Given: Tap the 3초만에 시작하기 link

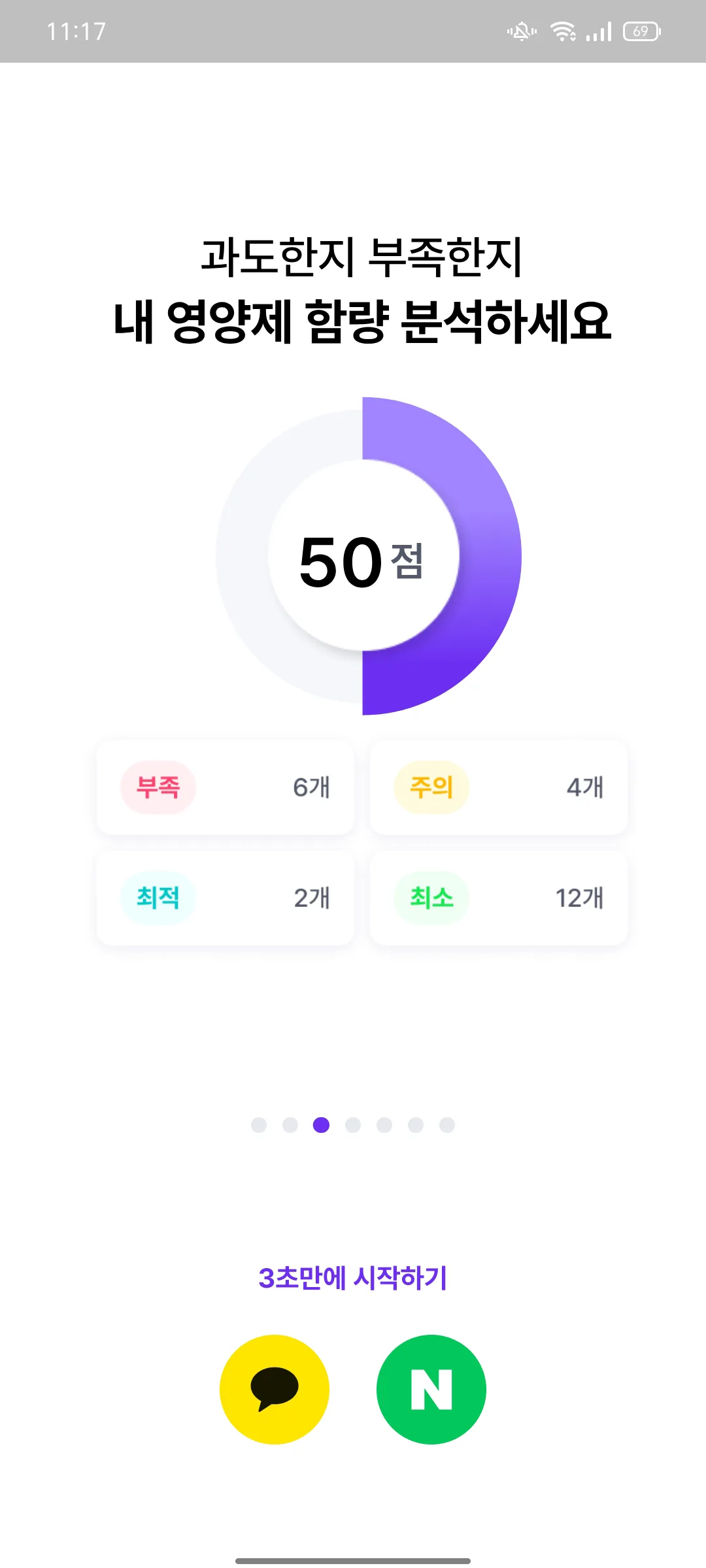Looking at the screenshot, I should (x=353, y=1278).
